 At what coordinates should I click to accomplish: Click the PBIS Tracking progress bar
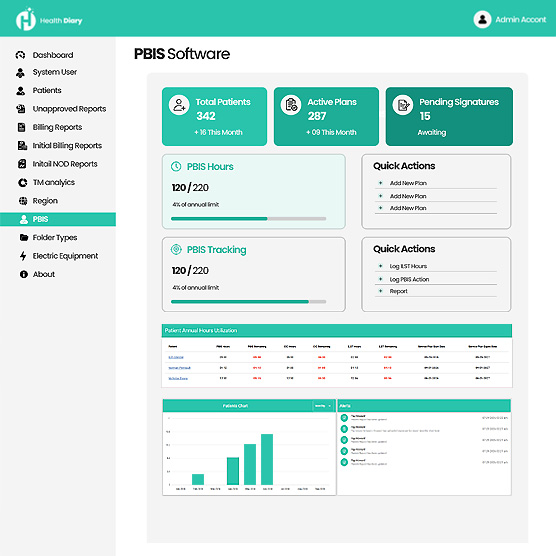coord(248,302)
